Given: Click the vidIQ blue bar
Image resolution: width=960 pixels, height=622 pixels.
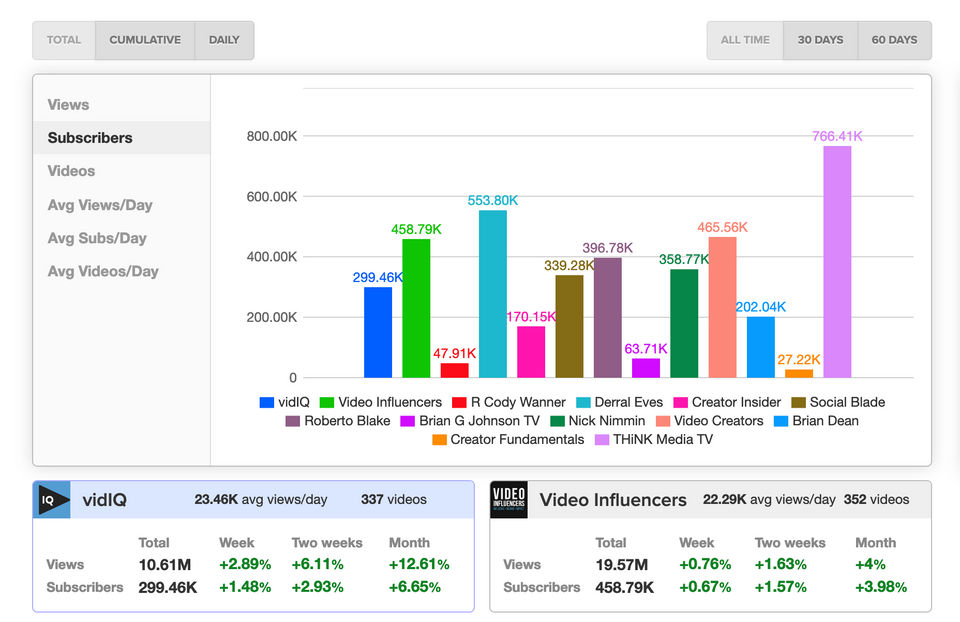Looking at the screenshot, I should tap(378, 332).
